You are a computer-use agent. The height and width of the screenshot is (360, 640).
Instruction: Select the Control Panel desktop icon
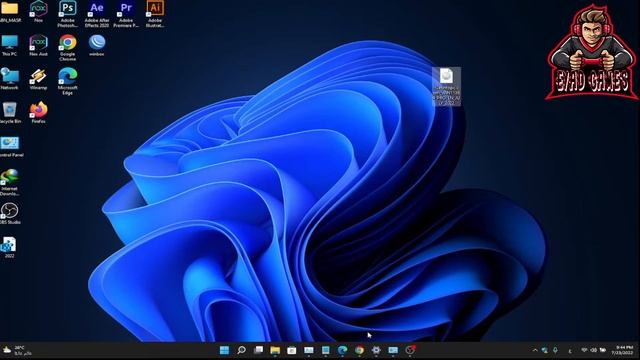11,147
